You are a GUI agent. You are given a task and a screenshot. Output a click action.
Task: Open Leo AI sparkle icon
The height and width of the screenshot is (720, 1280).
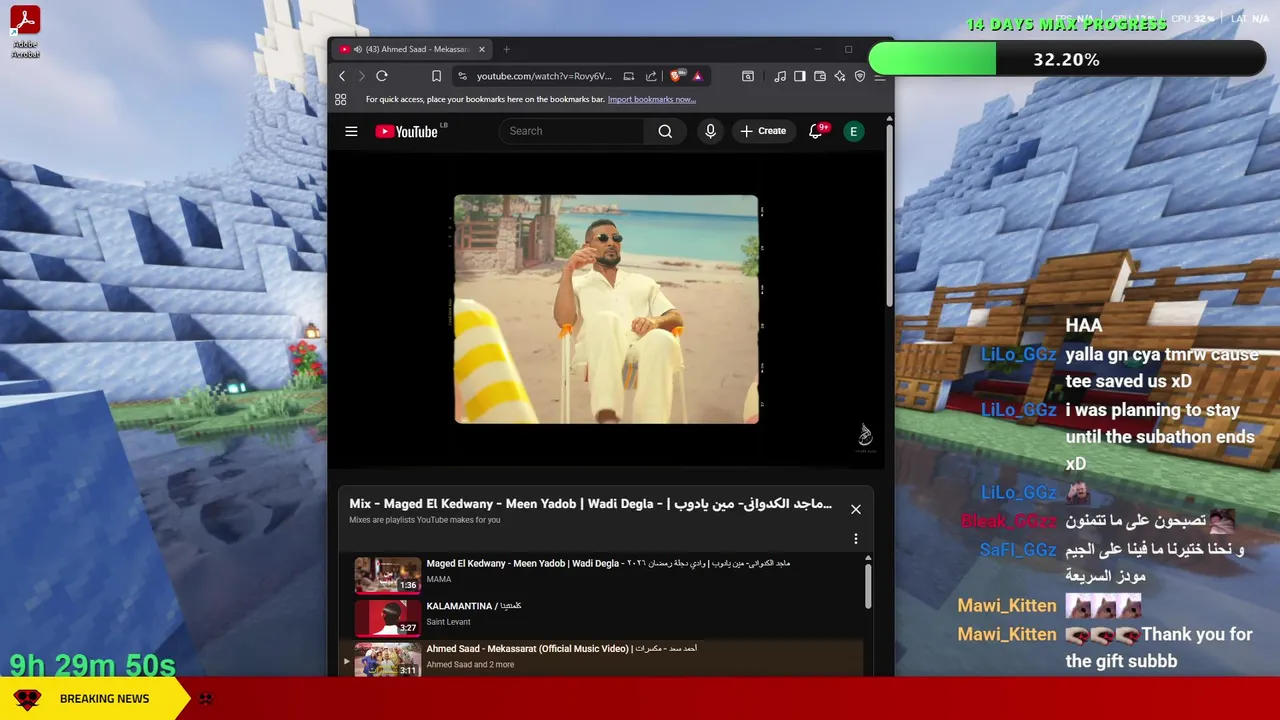840,76
